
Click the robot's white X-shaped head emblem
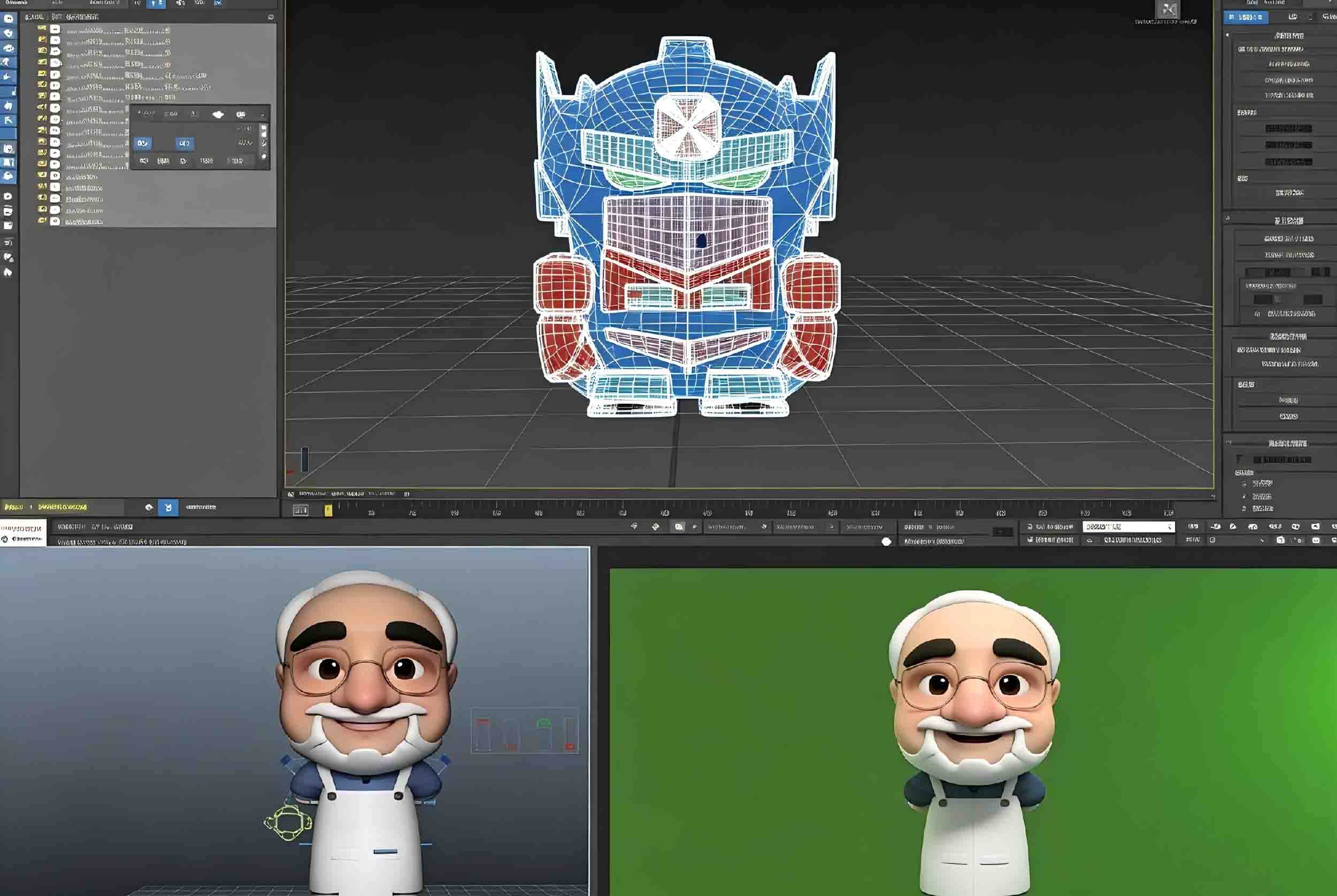[x=687, y=126]
